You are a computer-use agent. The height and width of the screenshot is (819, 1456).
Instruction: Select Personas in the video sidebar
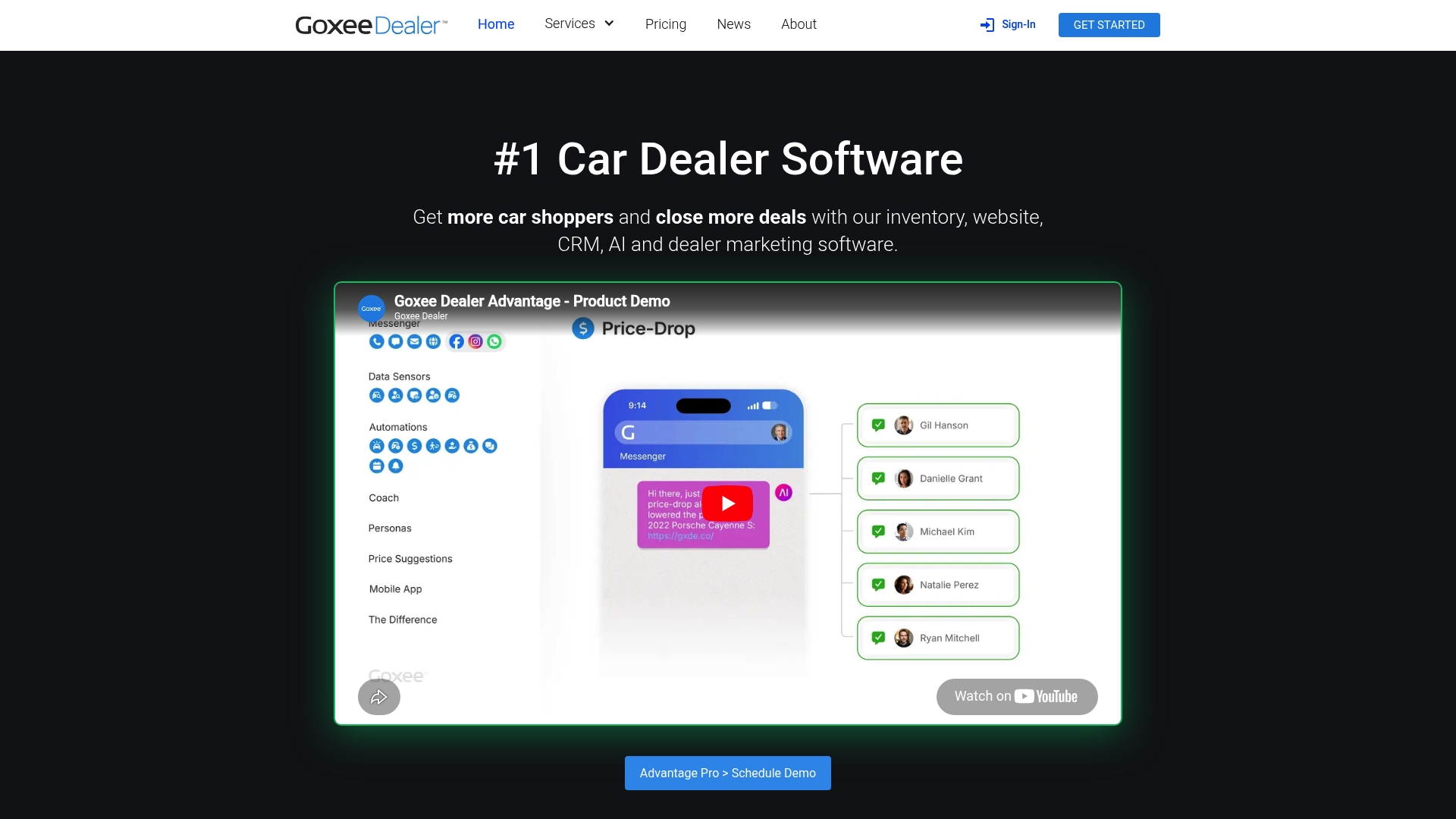point(390,529)
